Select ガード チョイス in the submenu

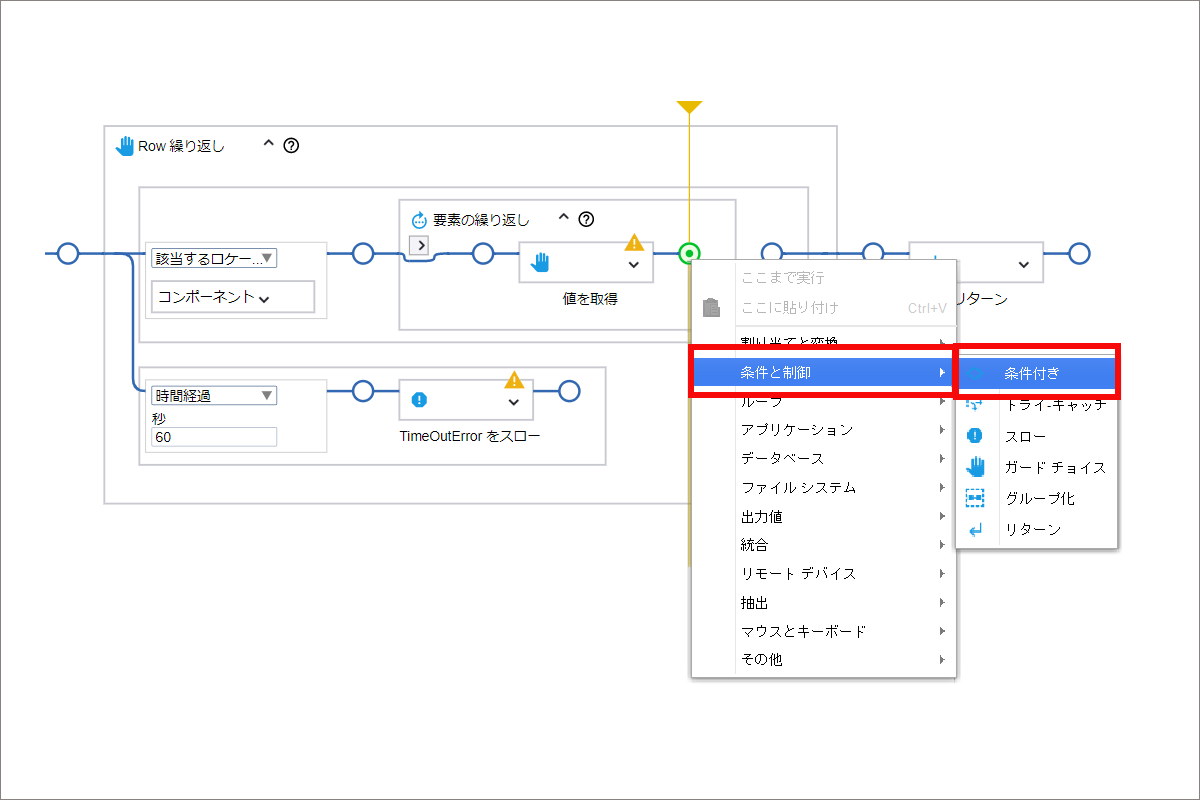tap(1036, 467)
